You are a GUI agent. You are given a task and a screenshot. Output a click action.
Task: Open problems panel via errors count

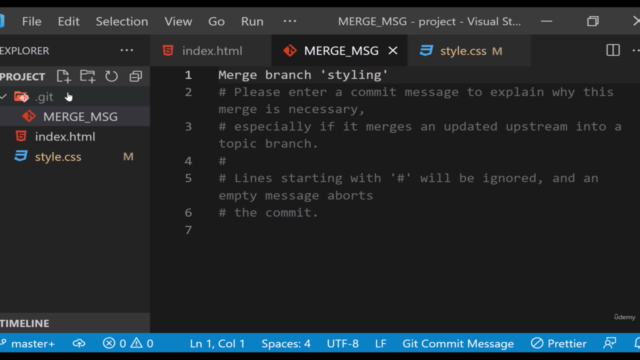coord(114,344)
